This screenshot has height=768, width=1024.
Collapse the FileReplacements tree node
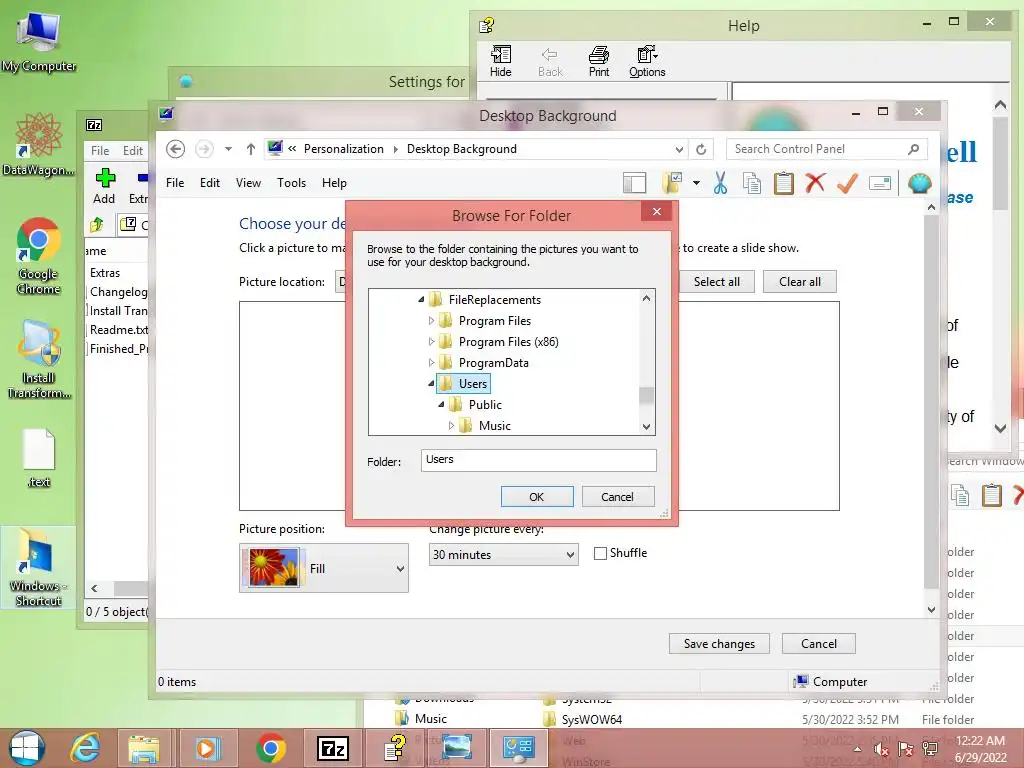[x=421, y=300]
